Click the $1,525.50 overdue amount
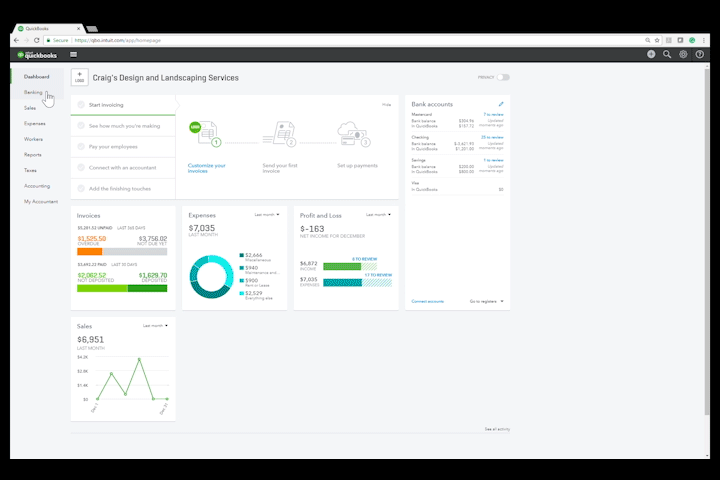The height and width of the screenshot is (480, 720). 92,238
